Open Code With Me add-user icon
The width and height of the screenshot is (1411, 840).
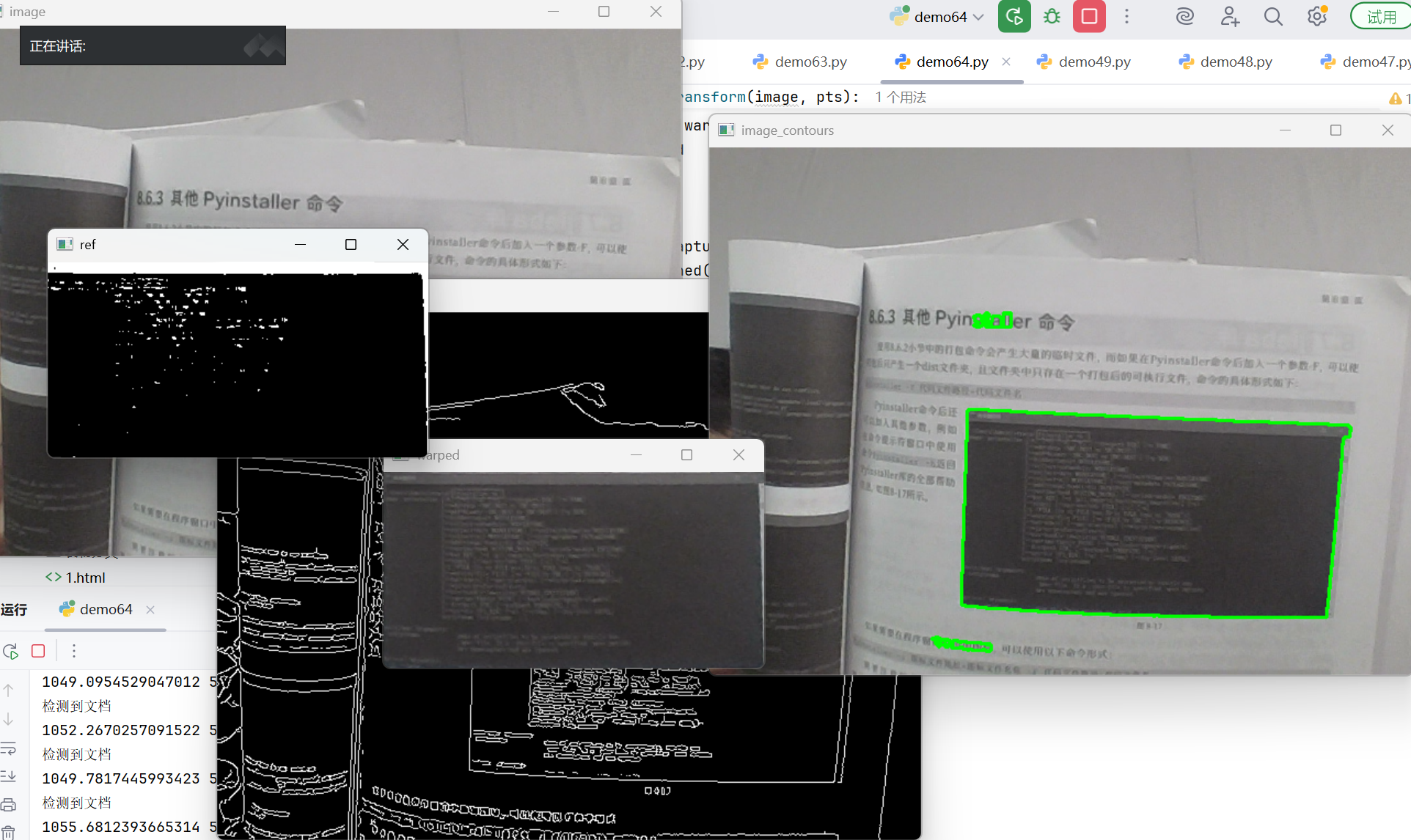coord(1230,17)
